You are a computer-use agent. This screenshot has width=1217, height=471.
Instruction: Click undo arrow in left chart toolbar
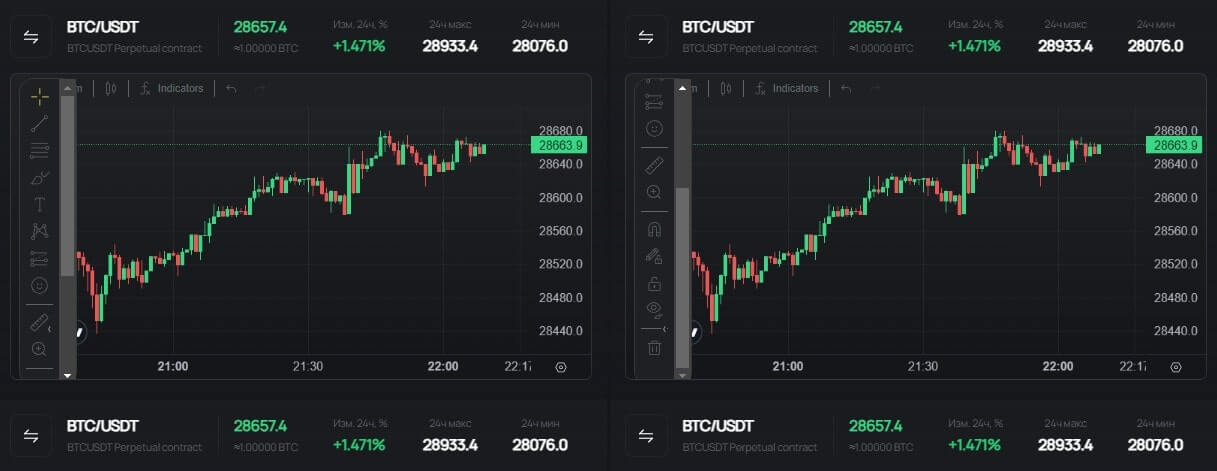(231, 88)
